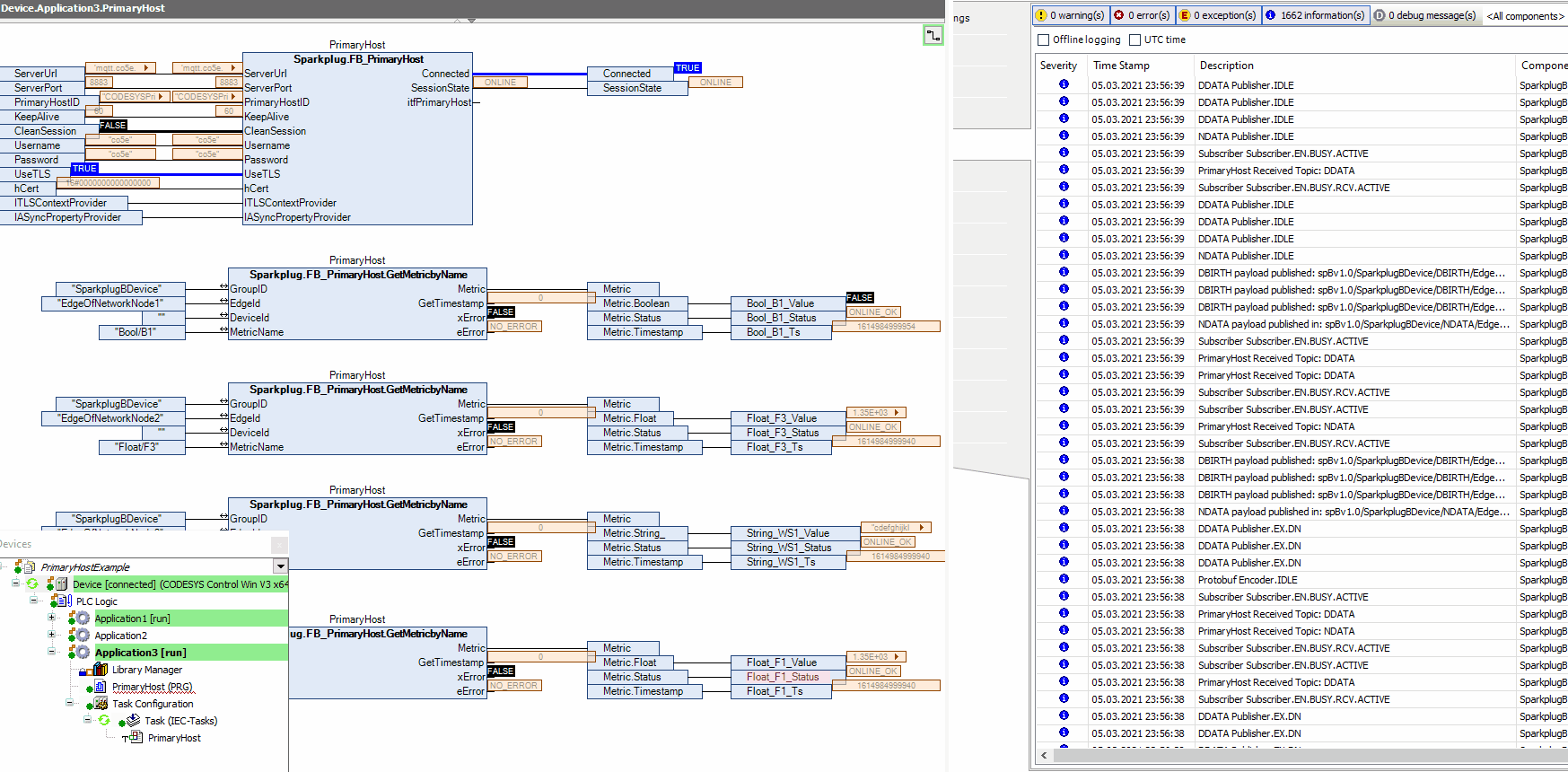Open the All components filter dropdown

pos(1525,16)
